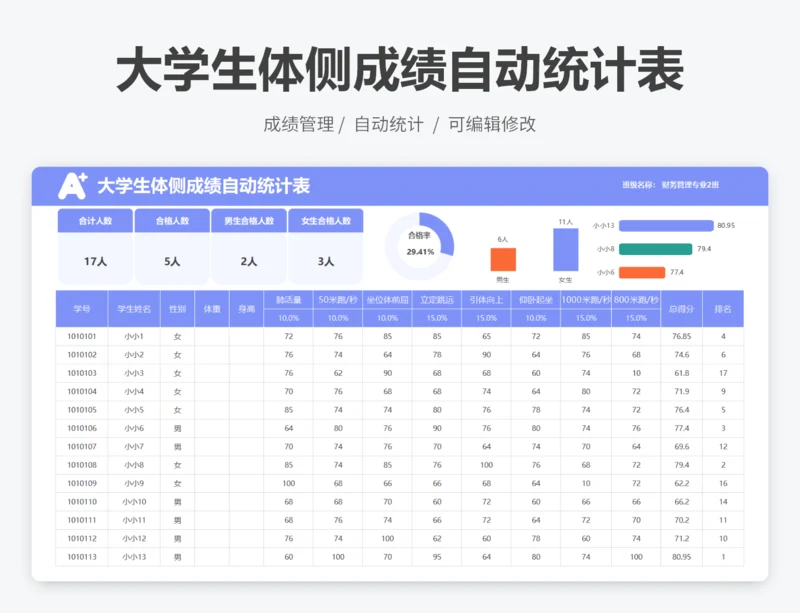Click the 自动统计 subtitle text
Viewport: 800px width, 613px height.
pyautogui.click(x=389, y=124)
